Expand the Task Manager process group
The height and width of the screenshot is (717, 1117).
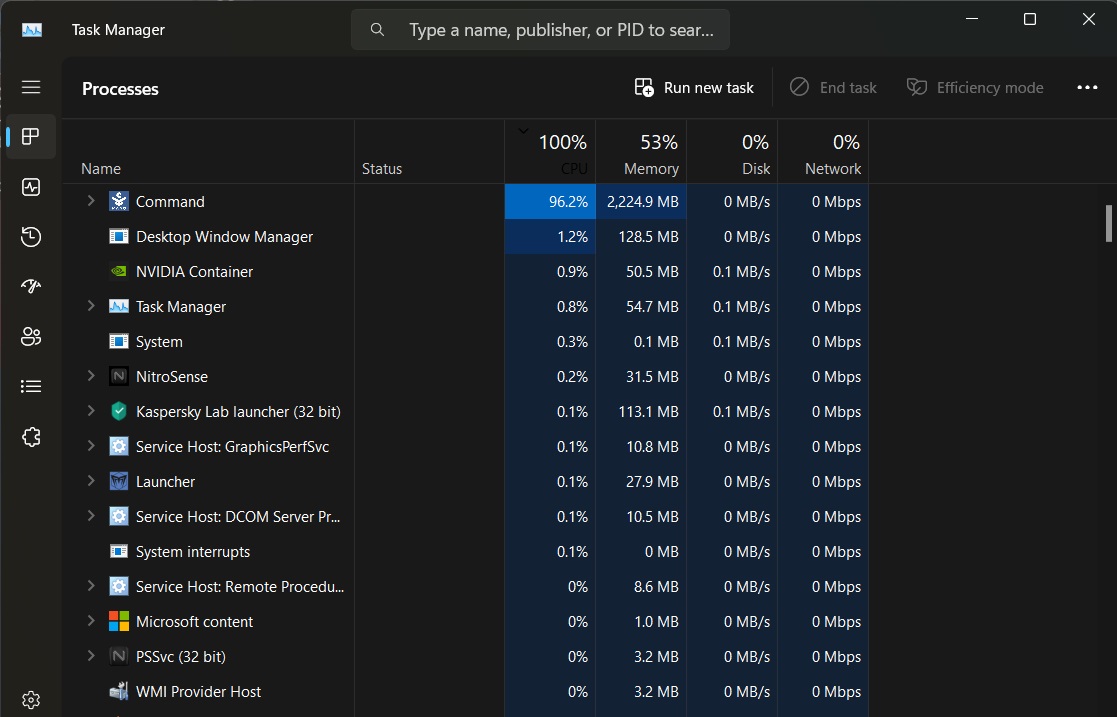click(x=90, y=306)
